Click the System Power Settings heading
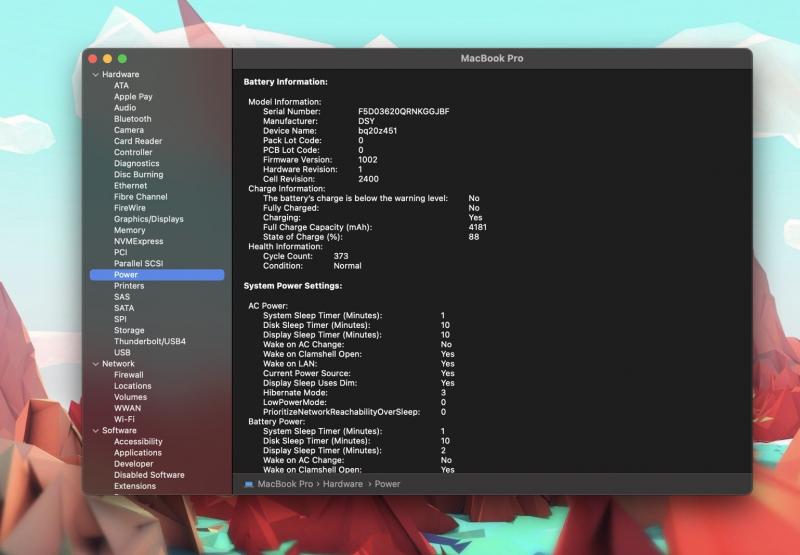Viewport: 800px width, 555px height. (293, 286)
